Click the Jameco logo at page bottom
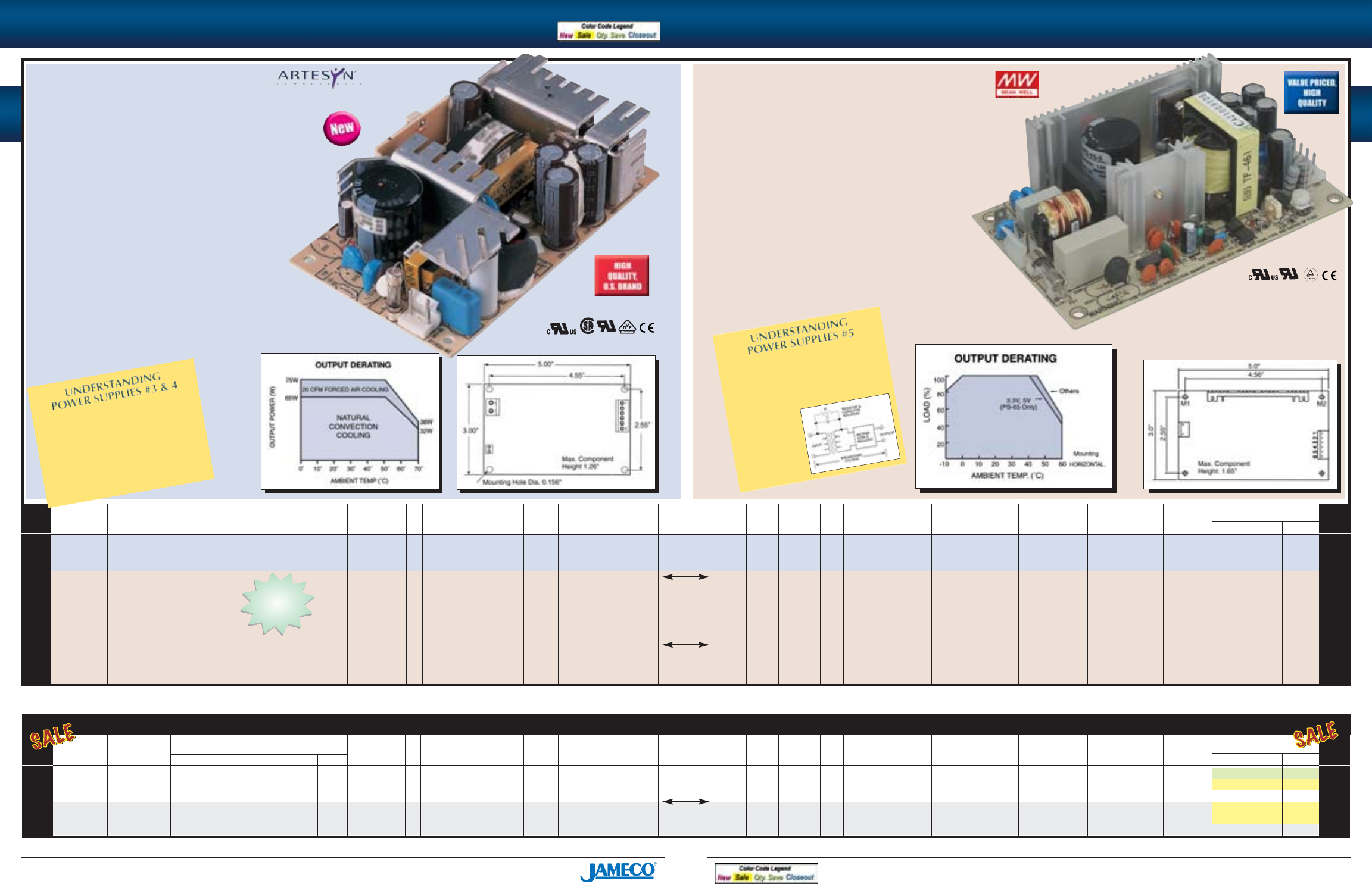This screenshot has height=884, width=1372. (619, 871)
